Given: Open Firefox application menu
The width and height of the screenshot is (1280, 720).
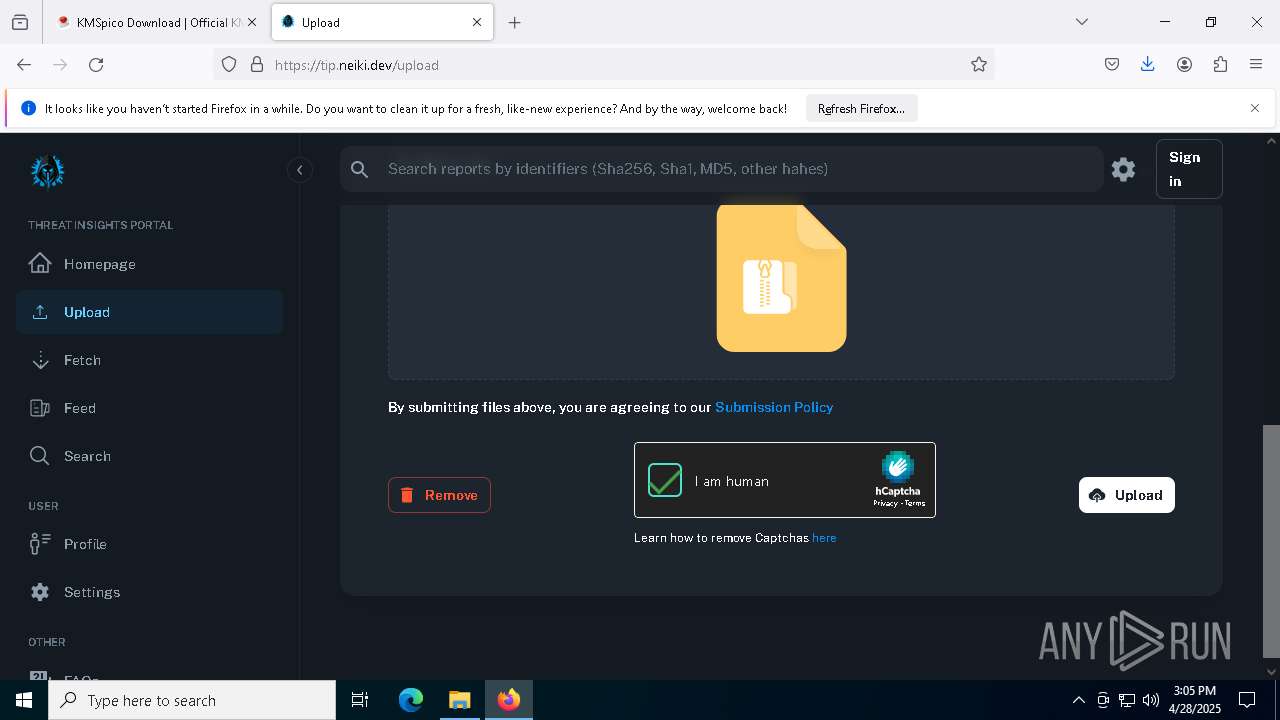Looking at the screenshot, I should 1256,65.
